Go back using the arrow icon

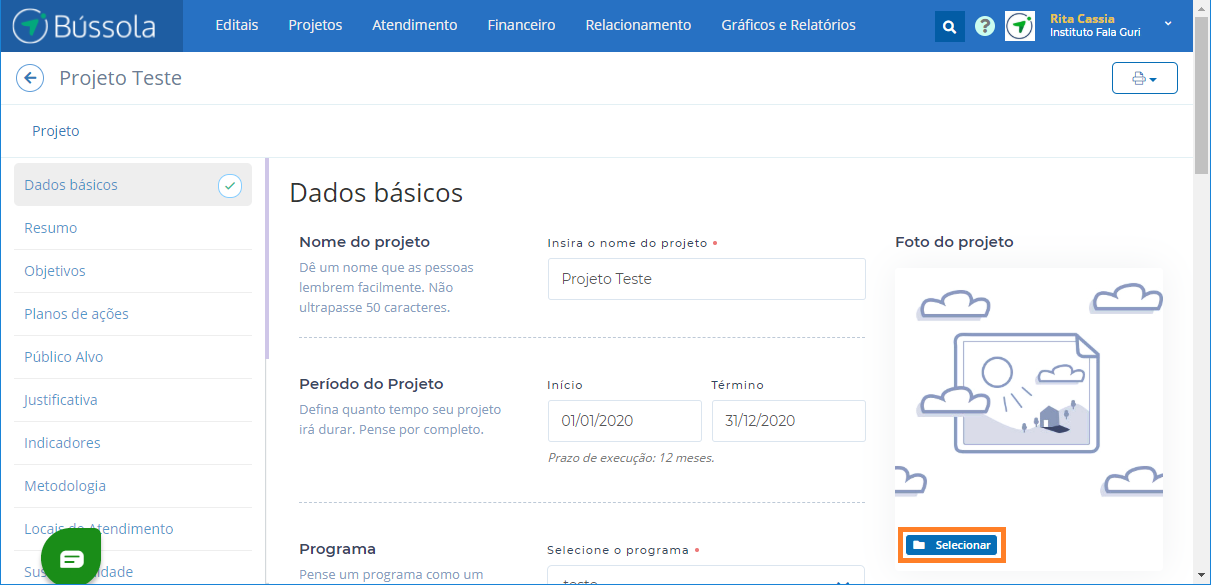pos(30,78)
